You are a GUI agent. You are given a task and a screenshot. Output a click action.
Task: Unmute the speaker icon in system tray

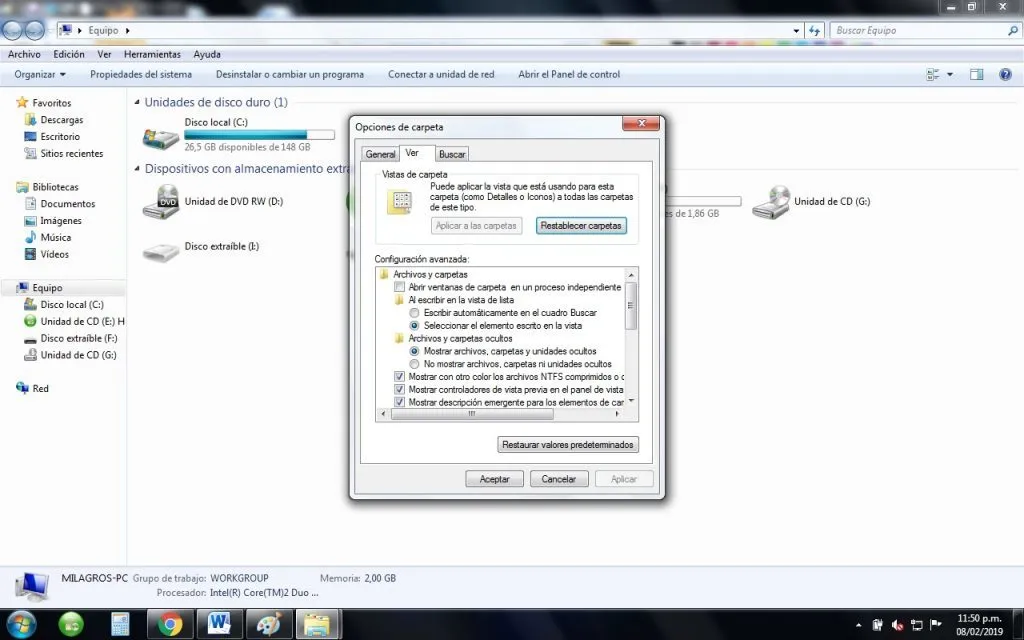click(898, 624)
